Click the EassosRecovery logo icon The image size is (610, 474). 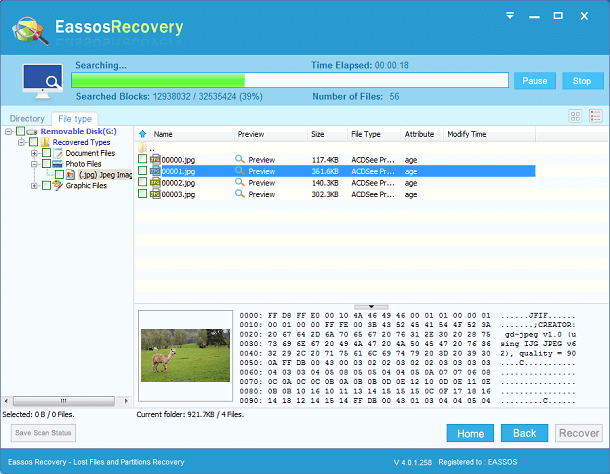coord(30,31)
